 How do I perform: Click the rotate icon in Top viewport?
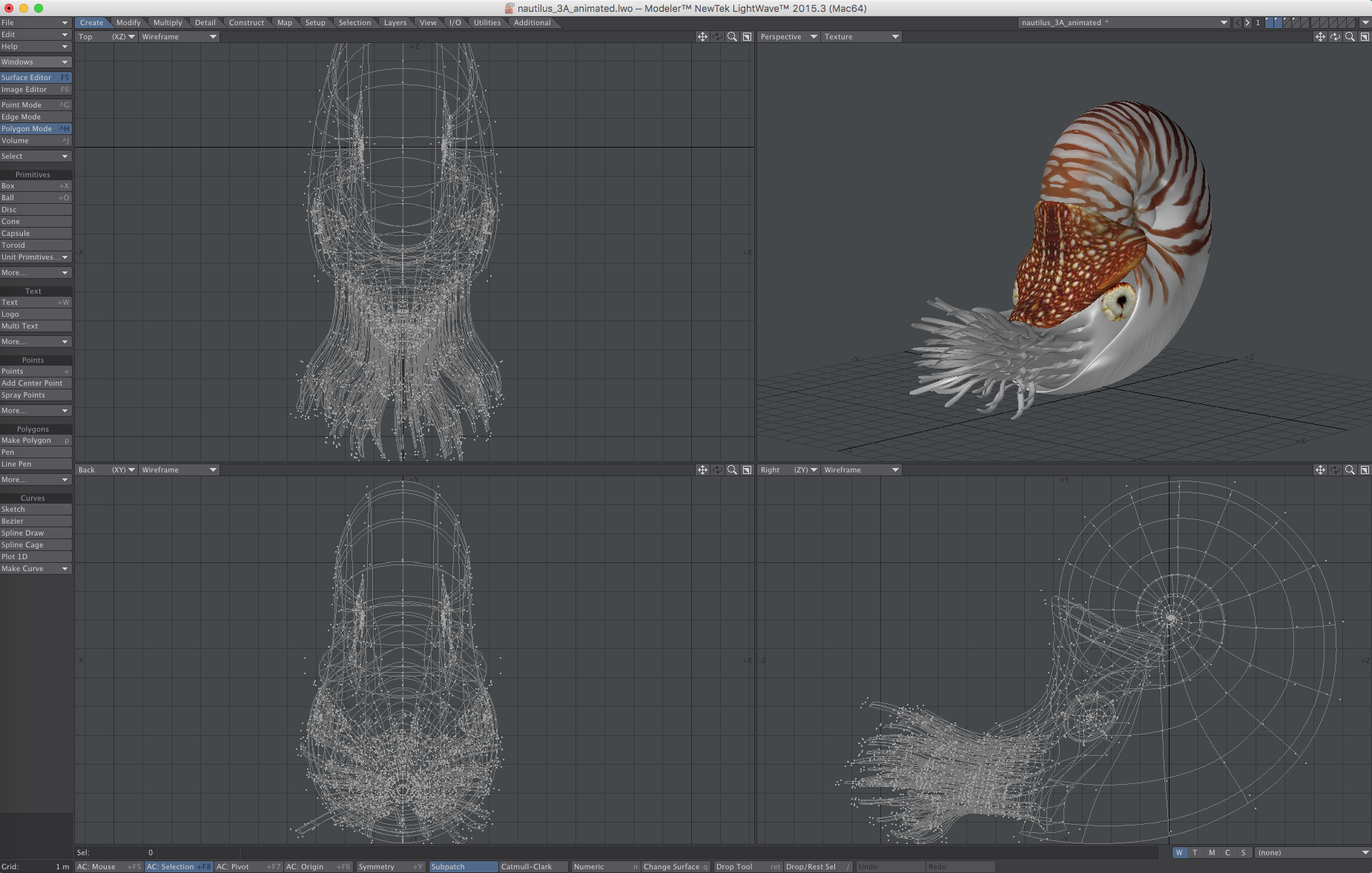tap(717, 36)
